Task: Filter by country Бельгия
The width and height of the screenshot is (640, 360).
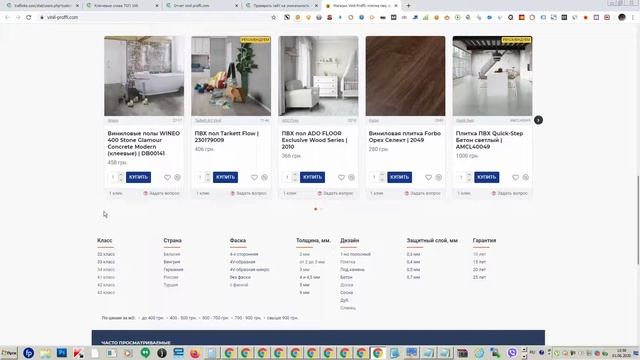Action: (x=172, y=254)
